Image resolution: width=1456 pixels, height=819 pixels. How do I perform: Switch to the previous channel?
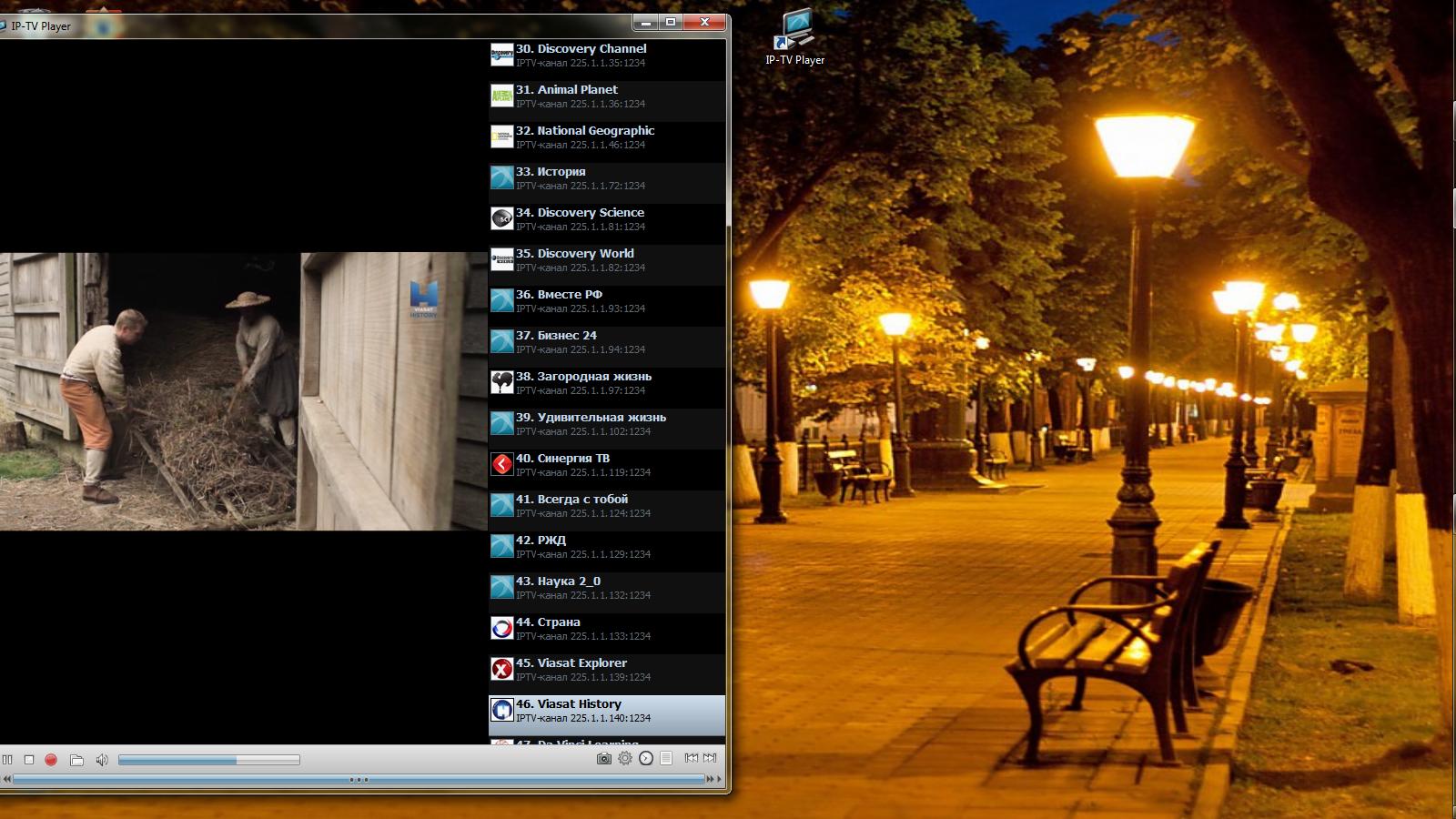692,758
